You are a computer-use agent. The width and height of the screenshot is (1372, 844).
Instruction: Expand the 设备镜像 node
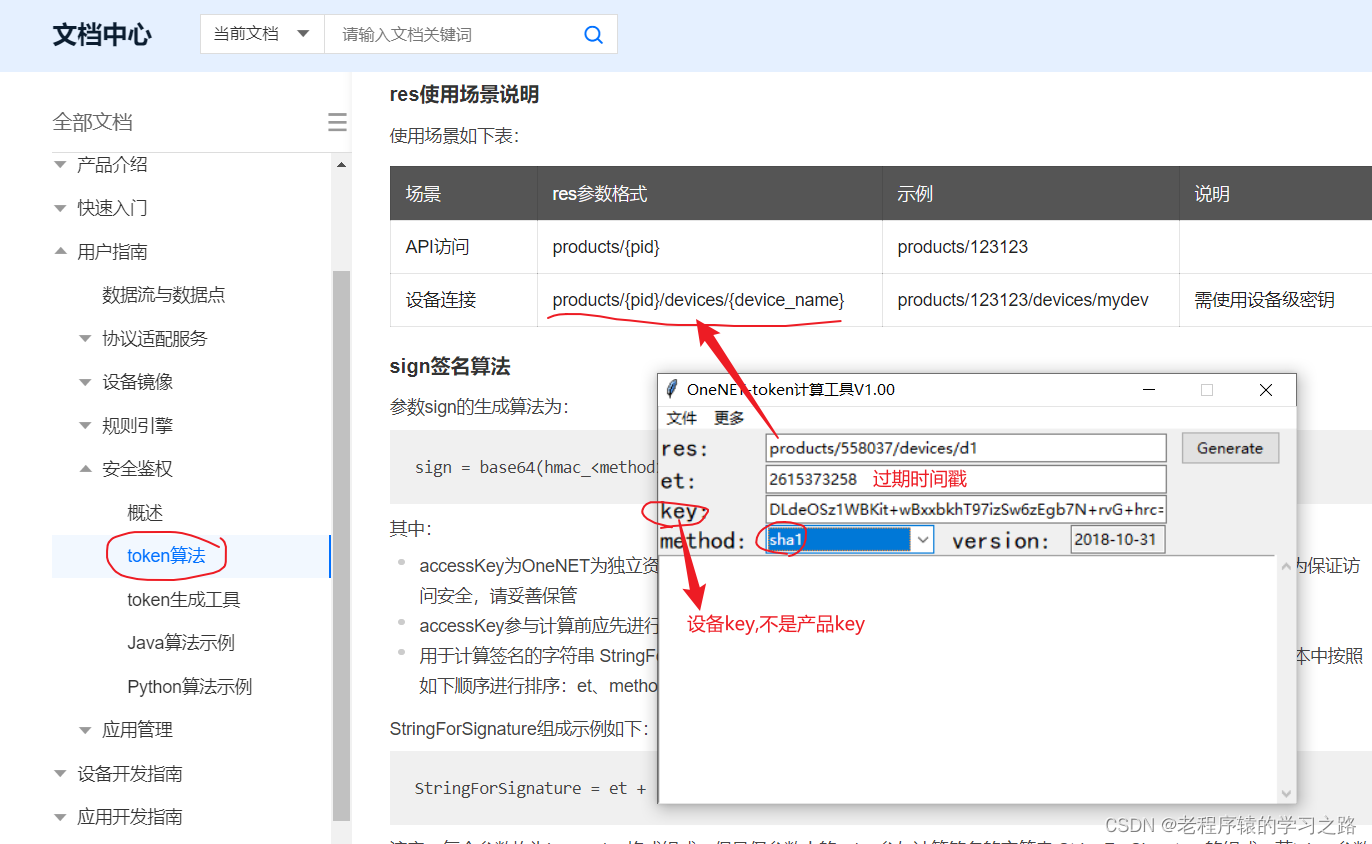click(x=85, y=382)
